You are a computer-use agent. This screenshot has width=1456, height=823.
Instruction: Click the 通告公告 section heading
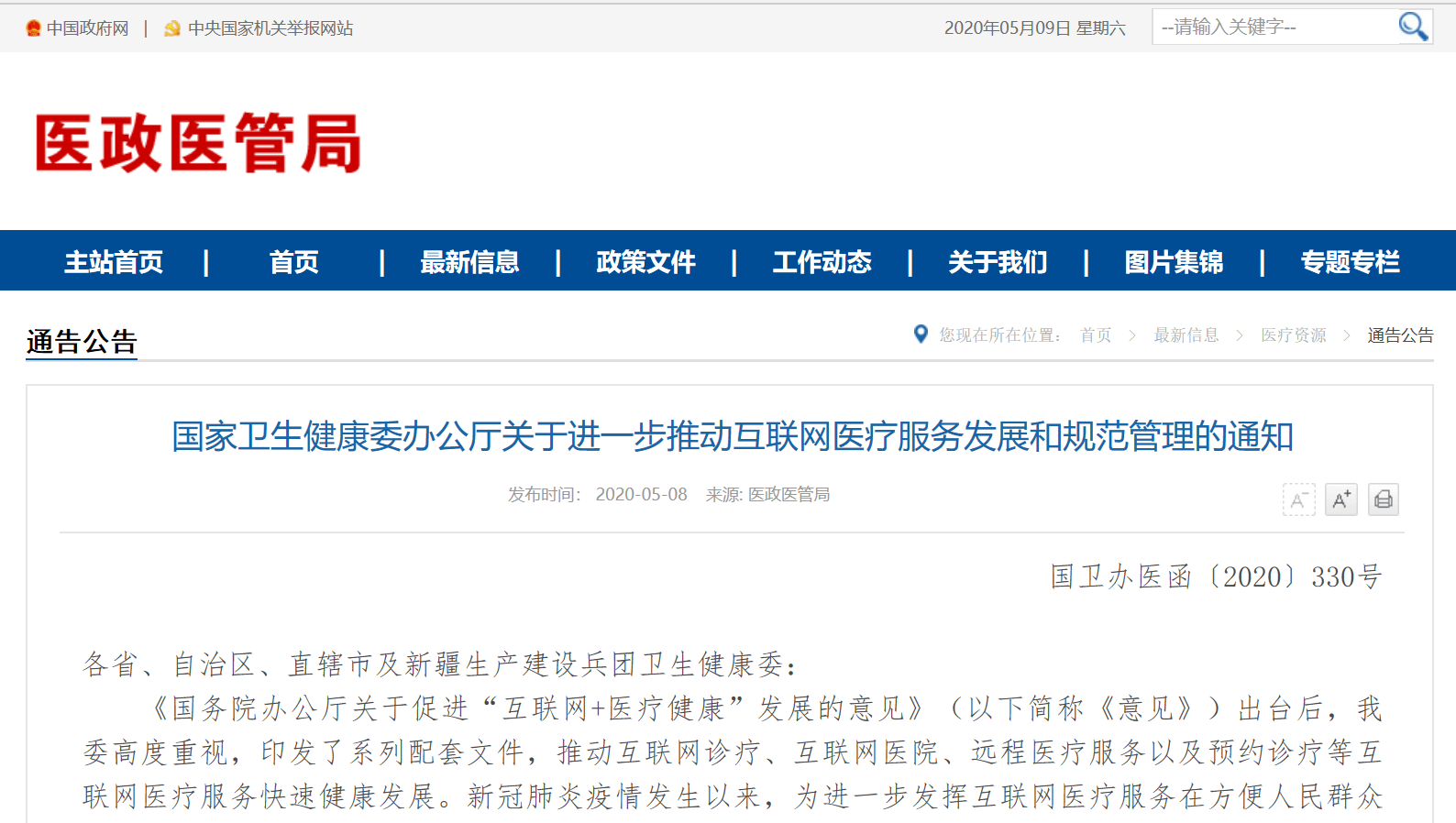(x=82, y=342)
